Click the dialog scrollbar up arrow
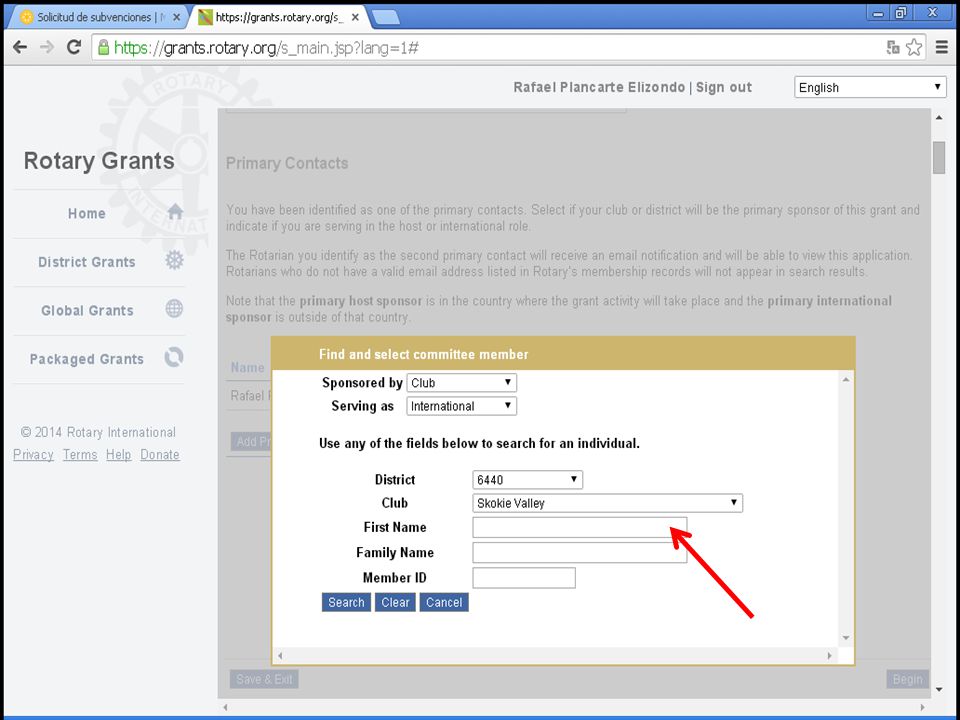The width and height of the screenshot is (960, 720). [x=846, y=380]
